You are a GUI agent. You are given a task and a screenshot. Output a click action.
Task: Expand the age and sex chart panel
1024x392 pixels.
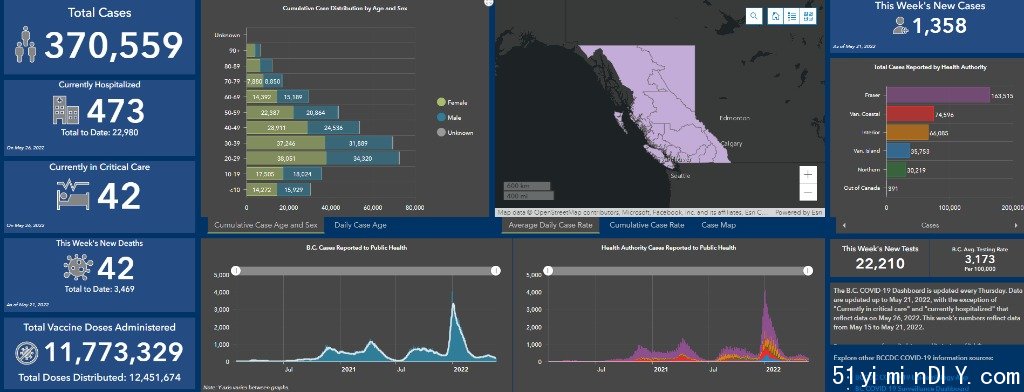click(x=488, y=3)
